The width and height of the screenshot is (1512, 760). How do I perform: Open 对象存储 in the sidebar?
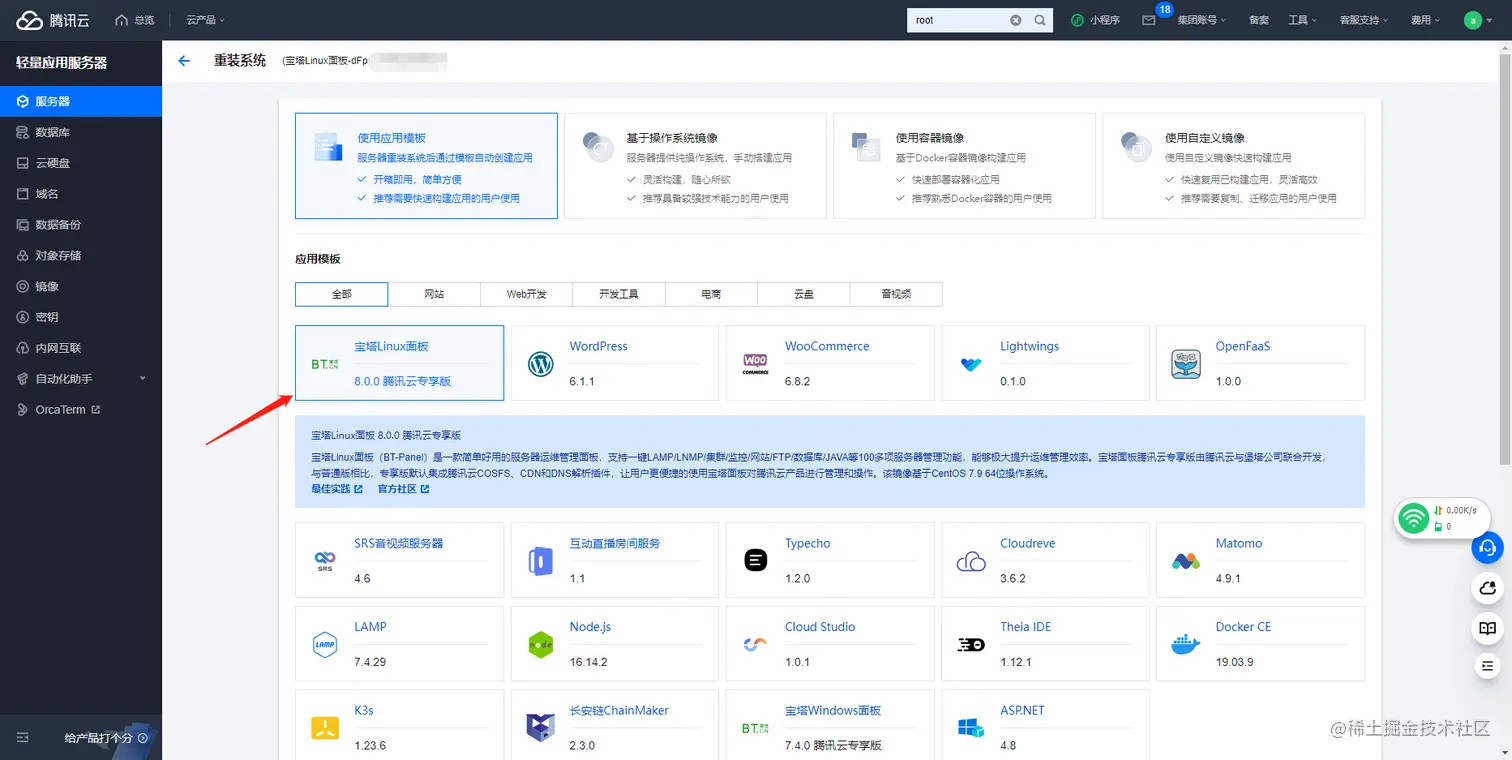81,256
